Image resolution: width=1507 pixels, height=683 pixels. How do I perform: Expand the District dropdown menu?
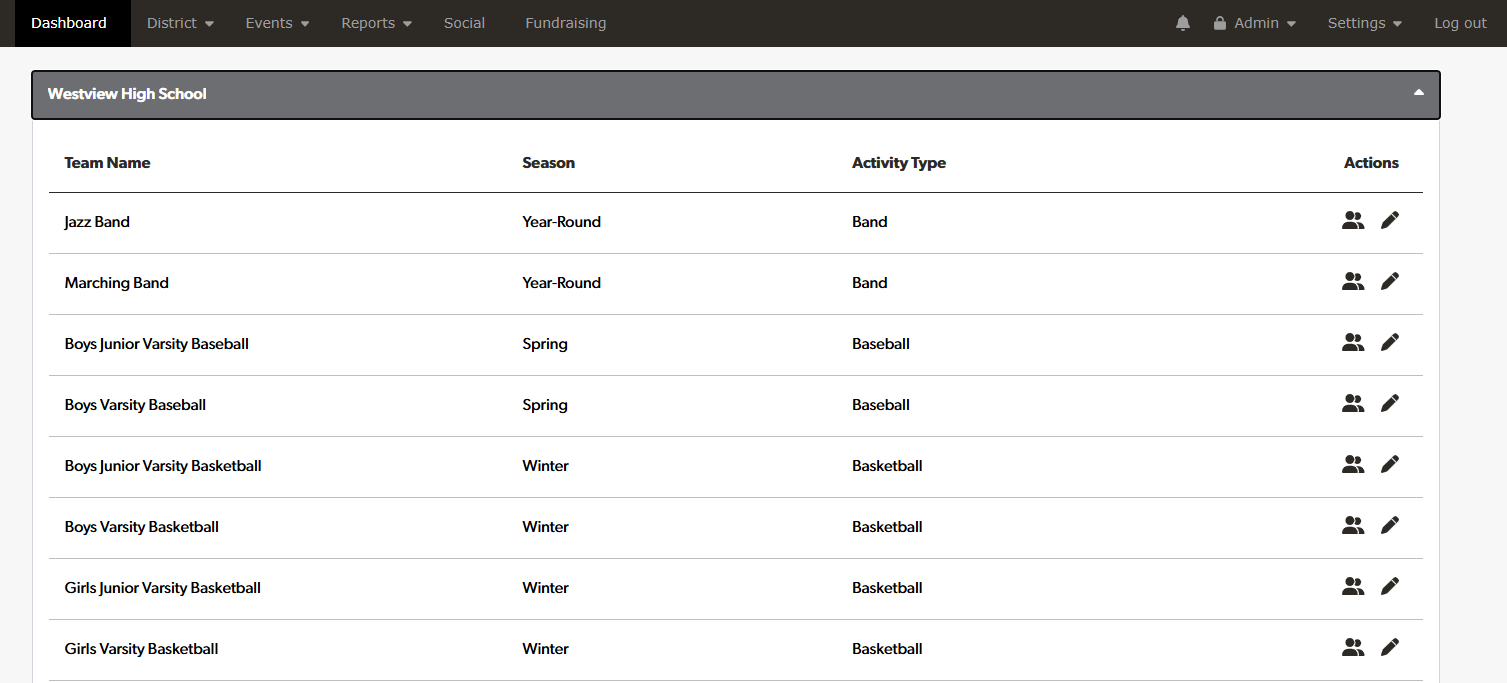click(180, 23)
